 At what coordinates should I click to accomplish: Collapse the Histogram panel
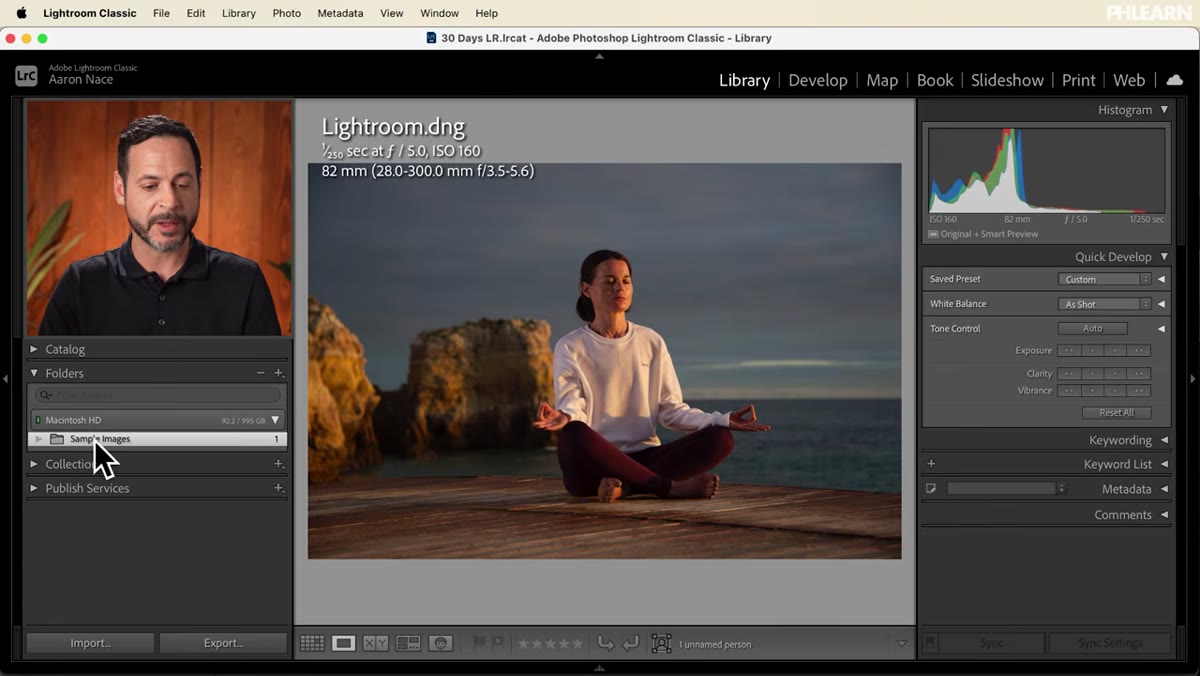(1164, 110)
